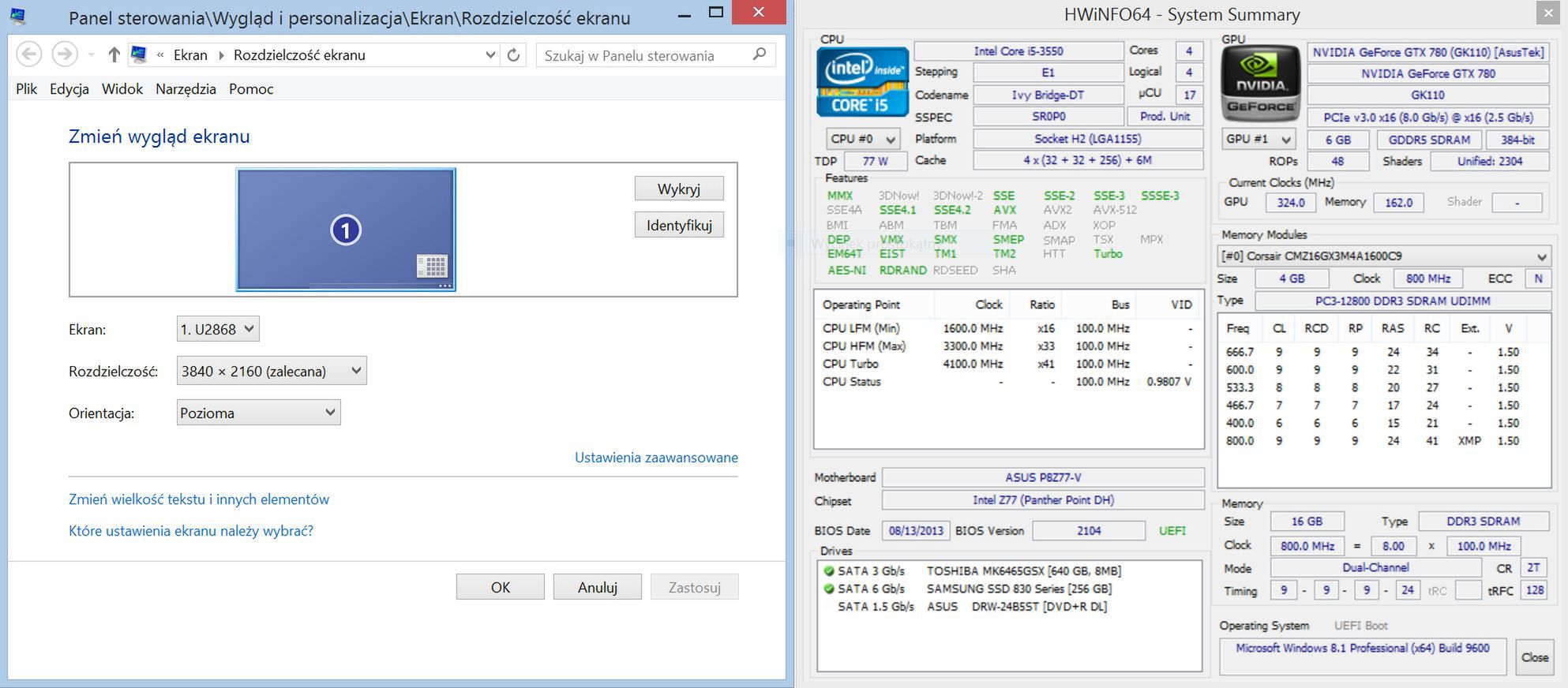The width and height of the screenshot is (1568, 688).
Task: Click the PC3-12800 DDR3 SDRAM UDIMM field
Action: pyautogui.click(x=1403, y=301)
